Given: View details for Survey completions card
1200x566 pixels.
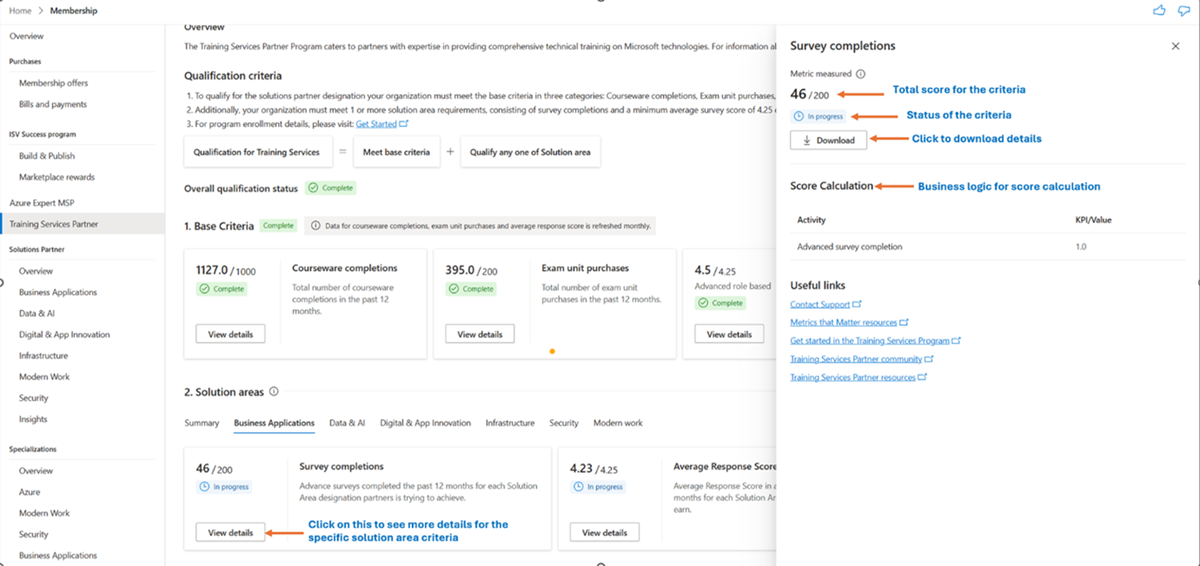Looking at the screenshot, I should pyautogui.click(x=230, y=533).
